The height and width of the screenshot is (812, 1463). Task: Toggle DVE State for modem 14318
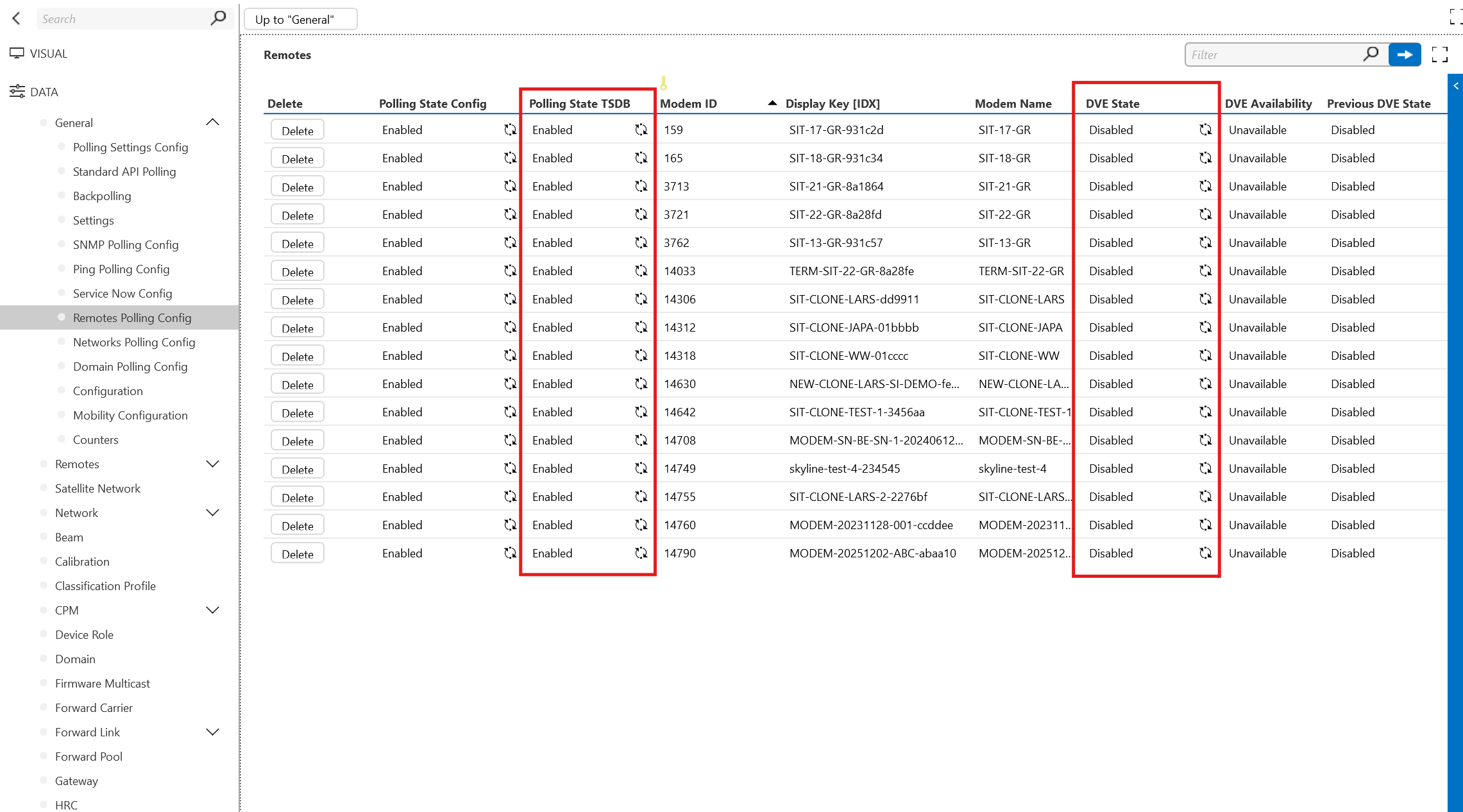[x=1205, y=355]
